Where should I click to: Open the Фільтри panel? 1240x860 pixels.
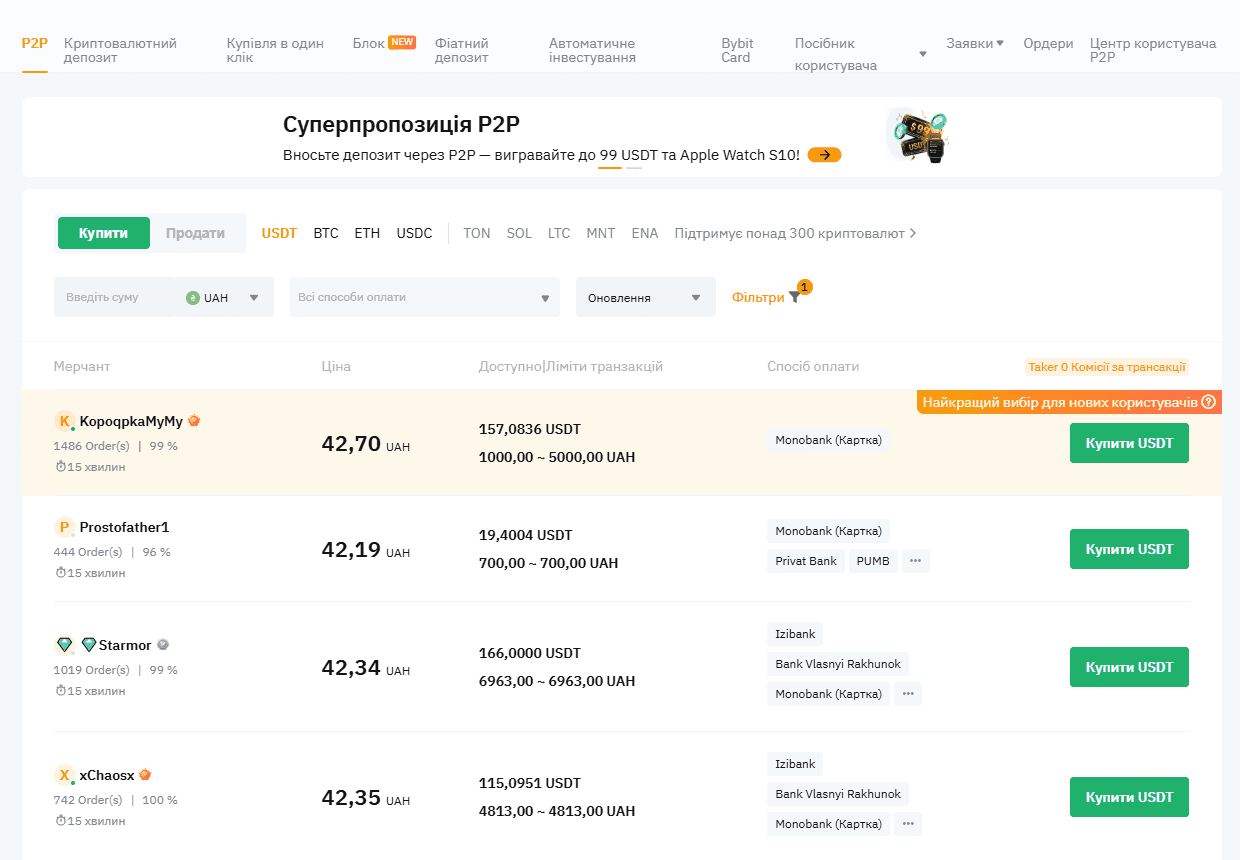pyautogui.click(x=758, y=297)
